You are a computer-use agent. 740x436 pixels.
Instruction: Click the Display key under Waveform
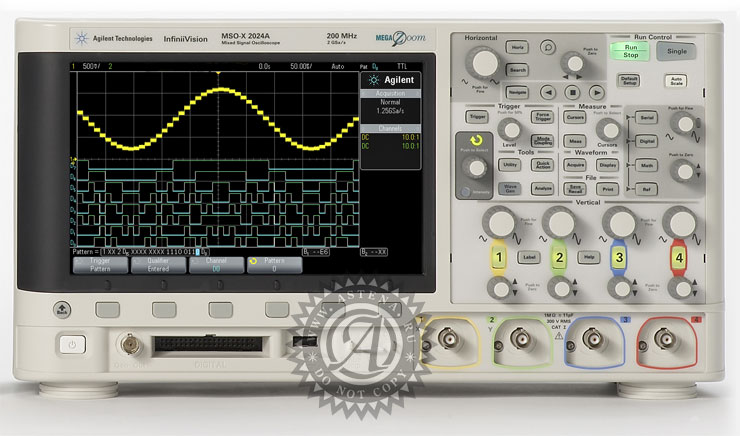[x=607, y=165]
